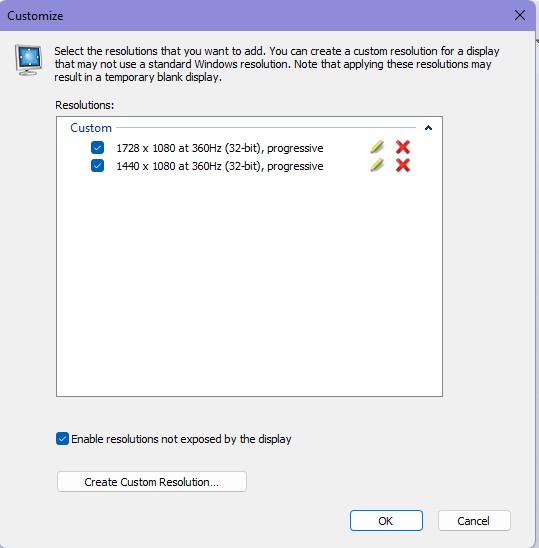Screen dimensions: 539x548
Task: Click the Resolutions: label above the list
Action: pos(85,105)
